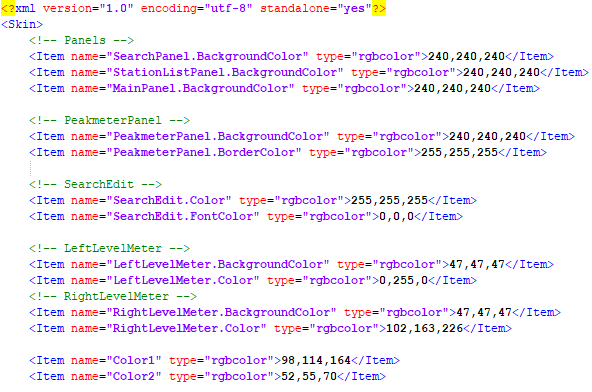Click the 0,255,0 value of LeftLevelMeter.Color
The height and width of the screenshot is (392, 592).
coord(404,280)
